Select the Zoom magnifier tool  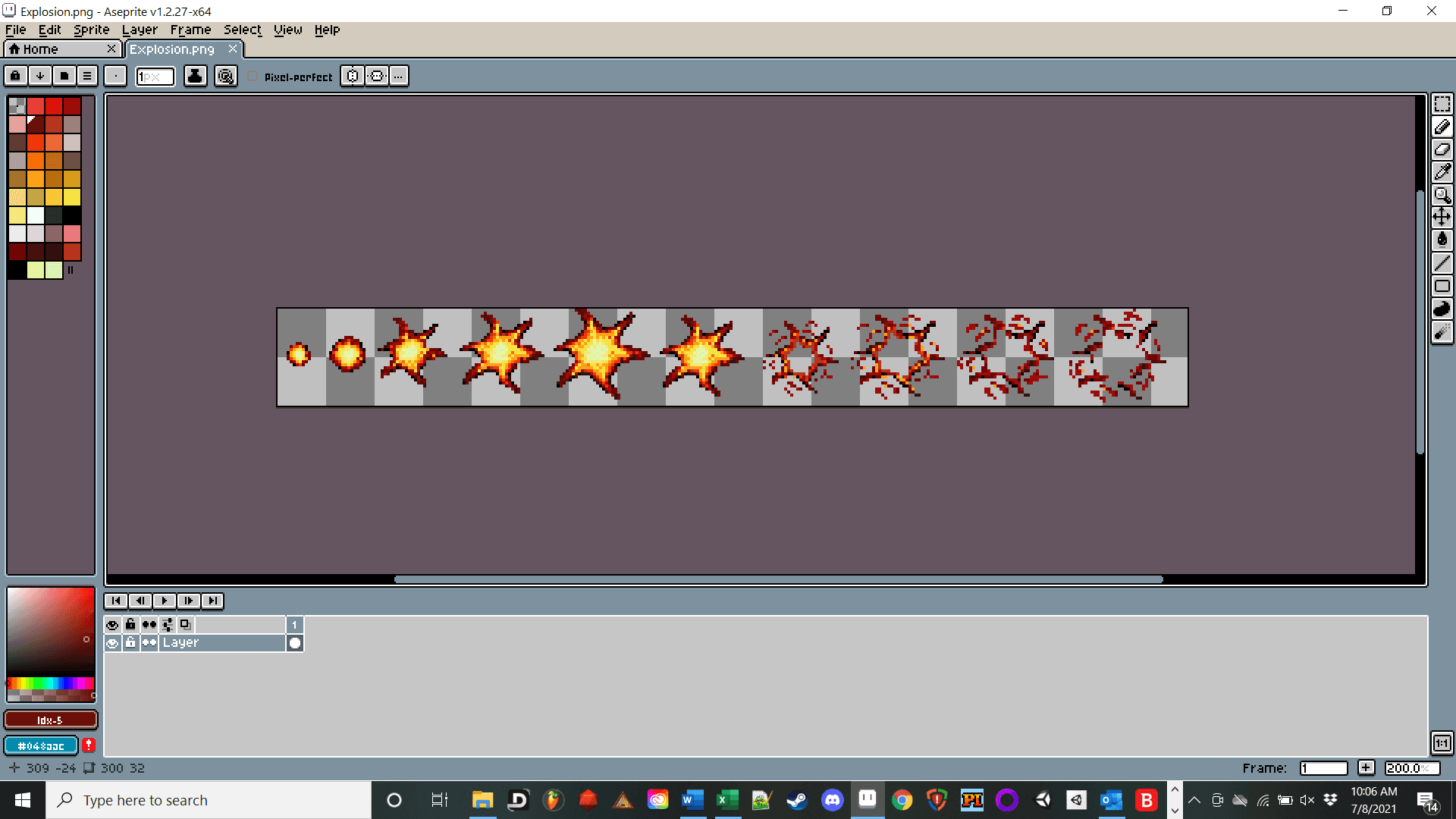[1442, 195]
